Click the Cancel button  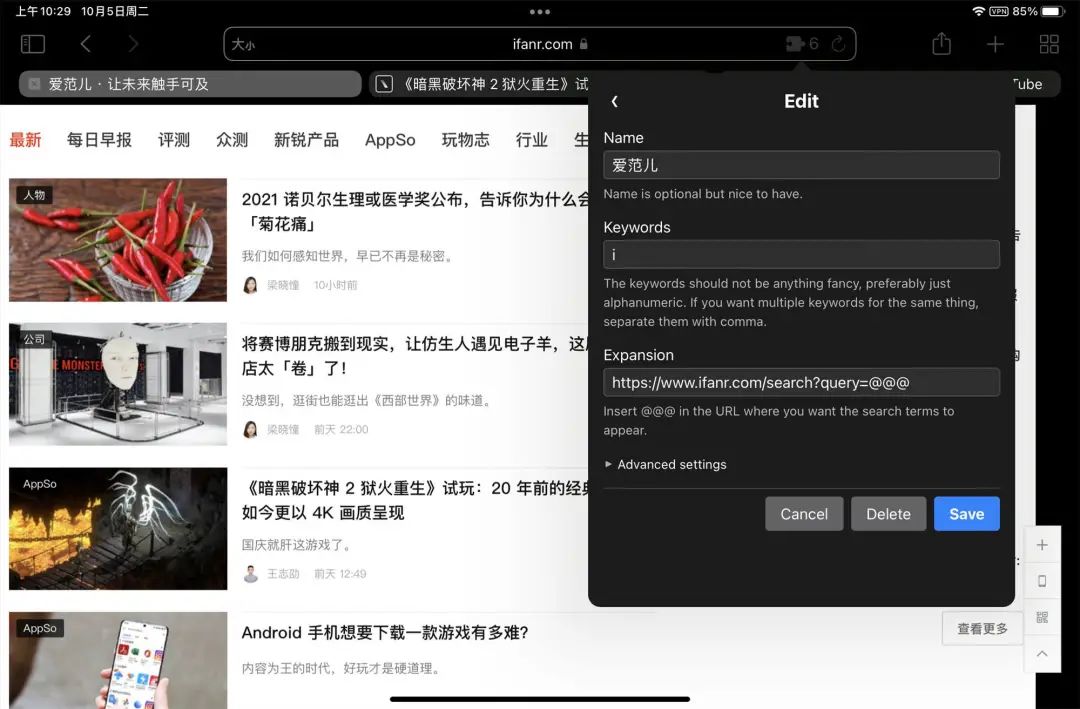coord(804,514)
